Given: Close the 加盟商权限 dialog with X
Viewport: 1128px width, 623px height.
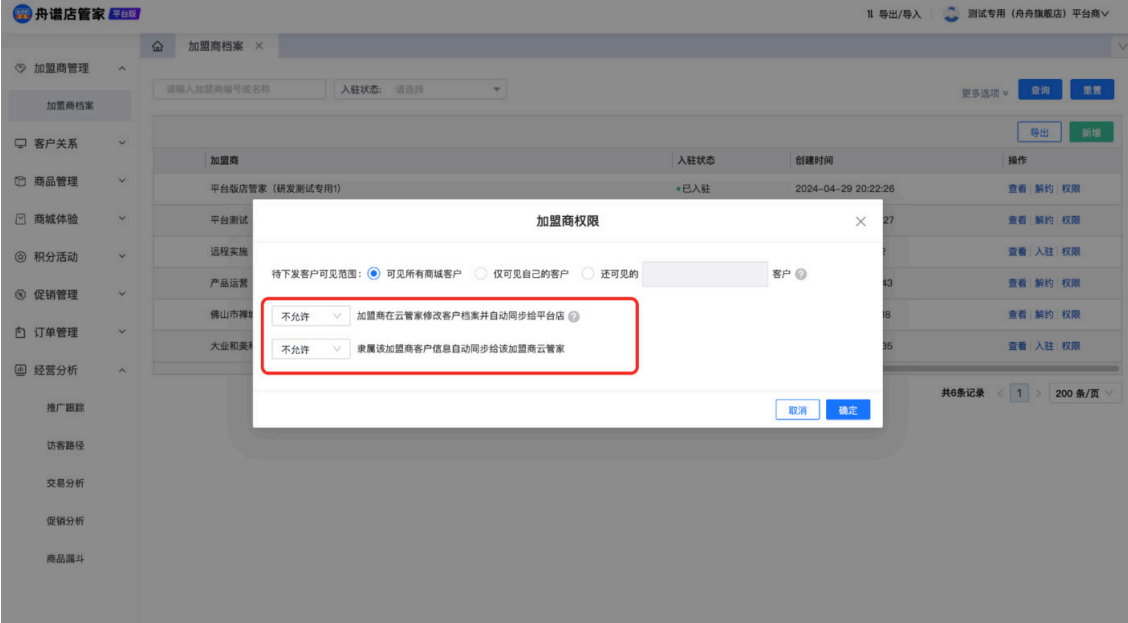Looking at the screenshot, I should [x=860, y=222].
